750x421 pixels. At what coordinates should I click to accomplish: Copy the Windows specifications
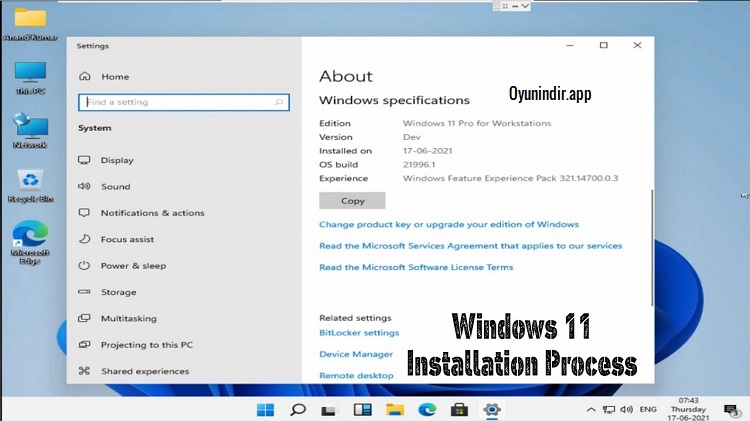(352, 201)
